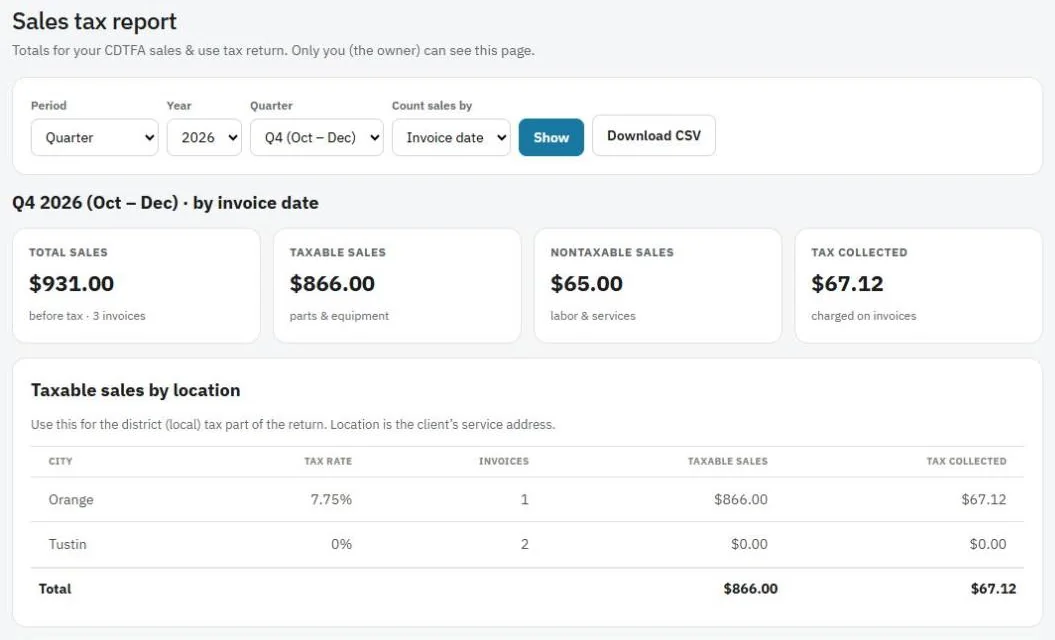
Task: Click the $0.00 tax collected in the Tustin row
Action: [x=988, y=544]
